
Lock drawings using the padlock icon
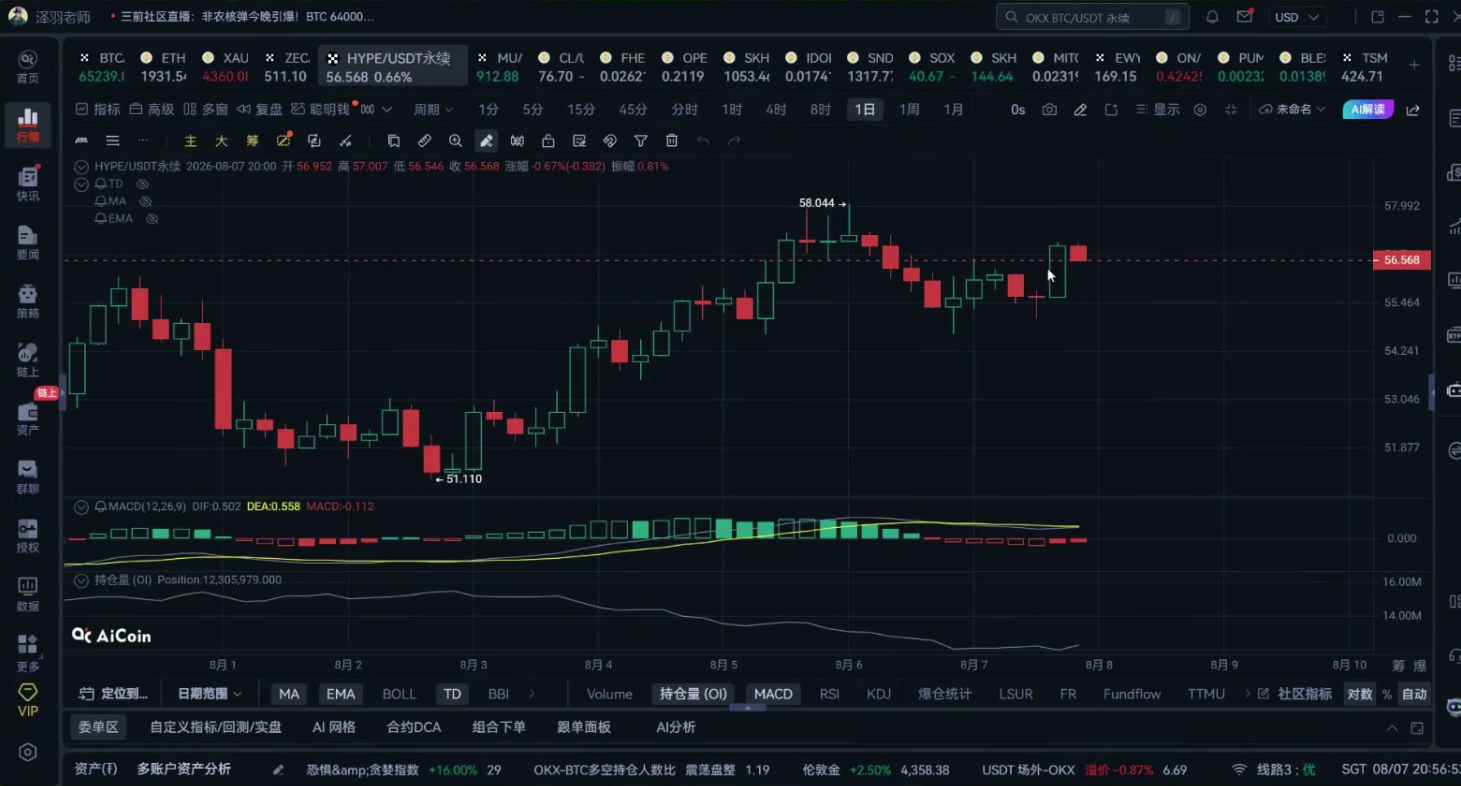(548, 141)
